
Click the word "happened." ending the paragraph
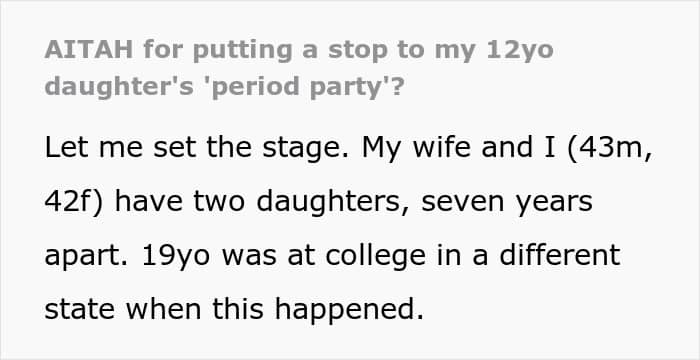[x=349, y=310]
